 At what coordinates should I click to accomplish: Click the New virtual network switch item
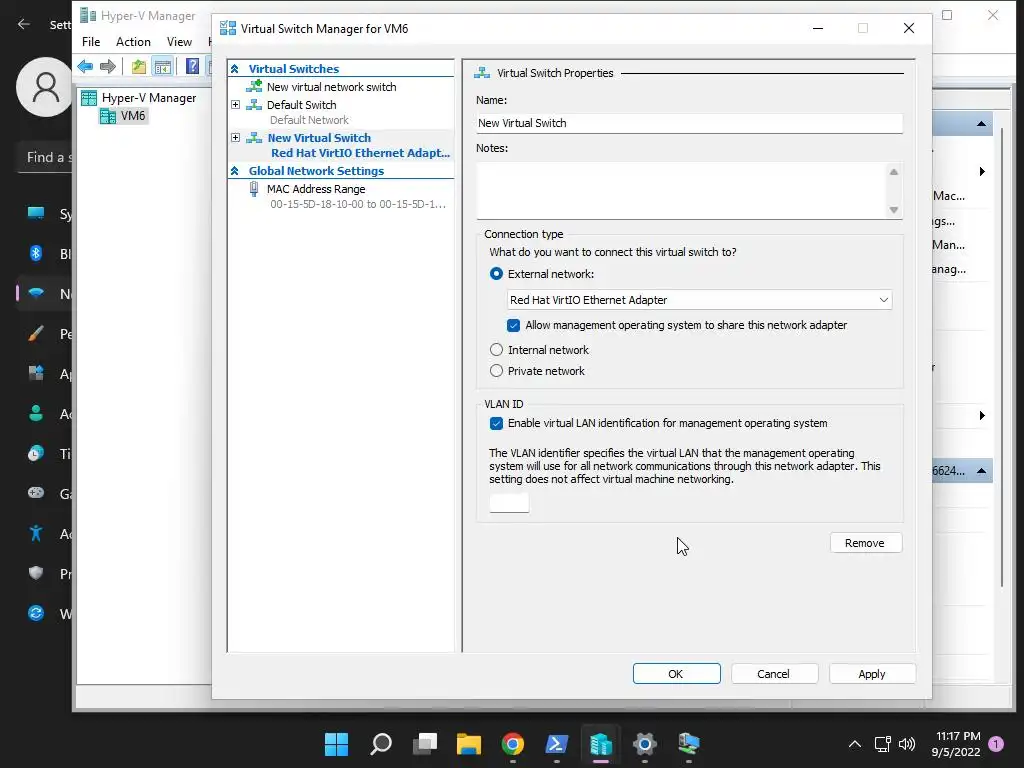tap(331, 87)
